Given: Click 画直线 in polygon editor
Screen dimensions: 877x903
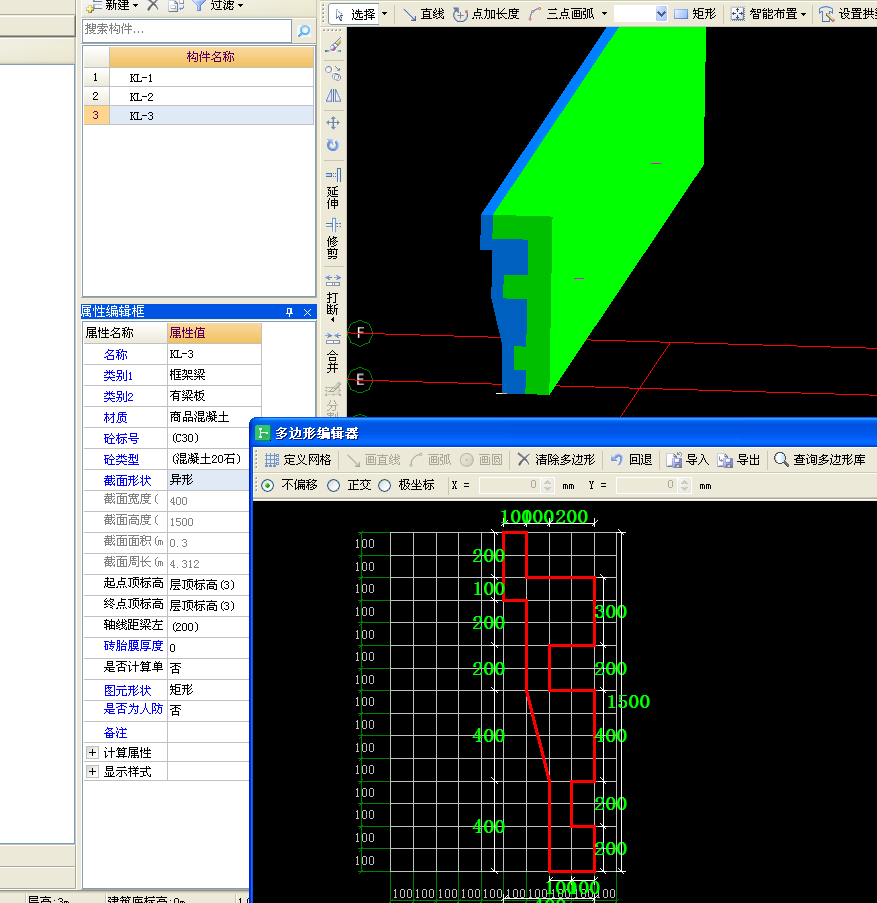Looking at the screenshot, I should click(373, 460).
